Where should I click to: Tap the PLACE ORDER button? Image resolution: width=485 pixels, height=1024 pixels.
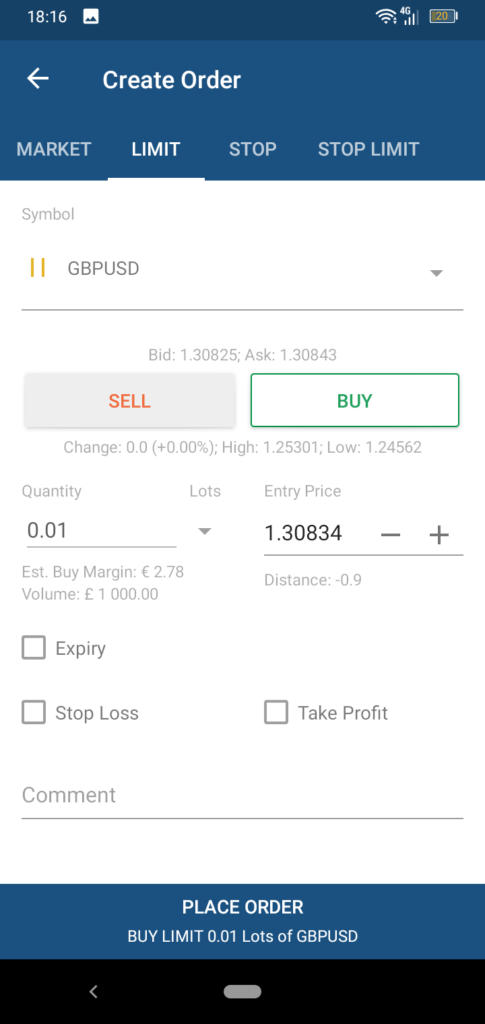[242, 921]
